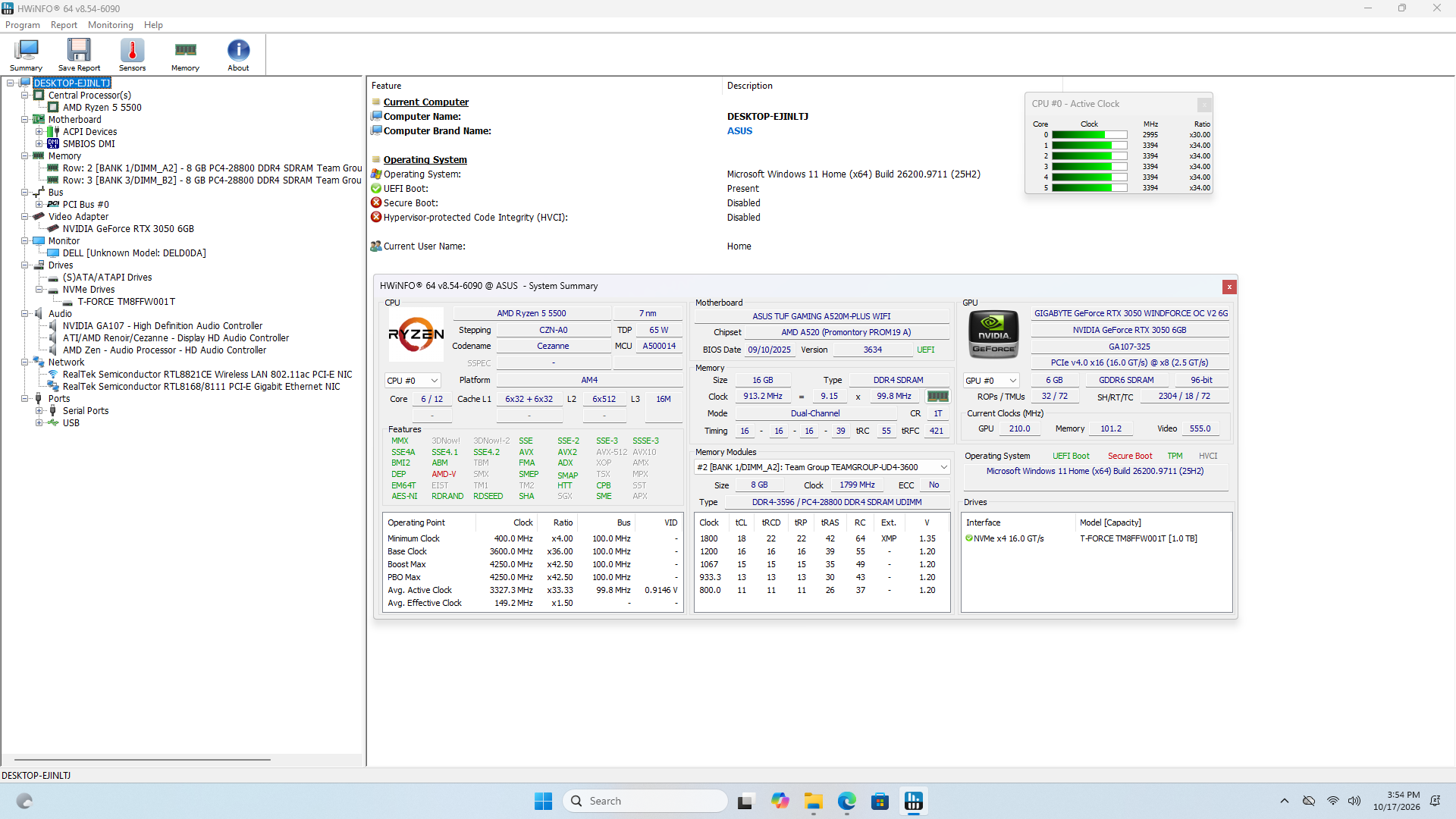Viewport: 1456px width, 819px height.
Task: Collapse the NVMe Drives node
Action: [x=39, y=290]
